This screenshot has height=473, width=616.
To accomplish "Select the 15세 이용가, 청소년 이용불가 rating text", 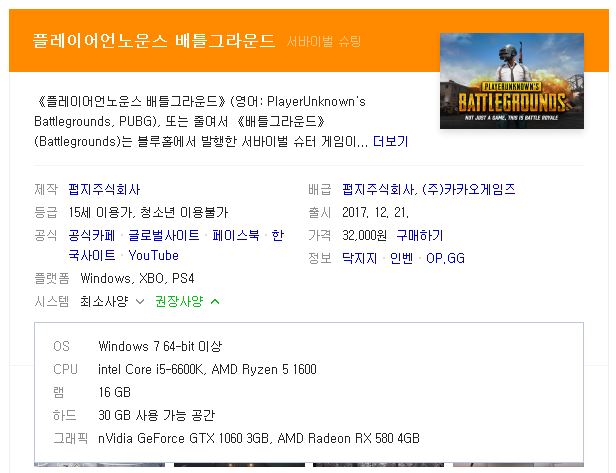I will pyautogui.click(x=148, y=213).
